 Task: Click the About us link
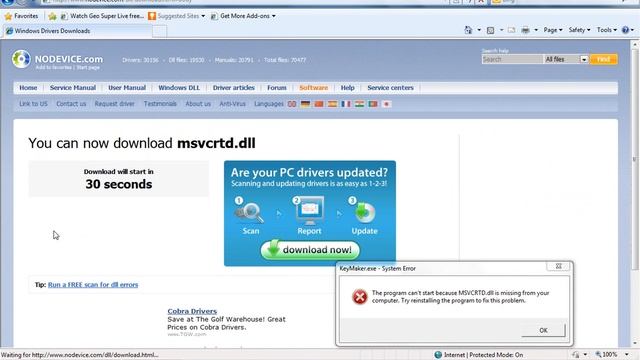click(x=198, y=104)
